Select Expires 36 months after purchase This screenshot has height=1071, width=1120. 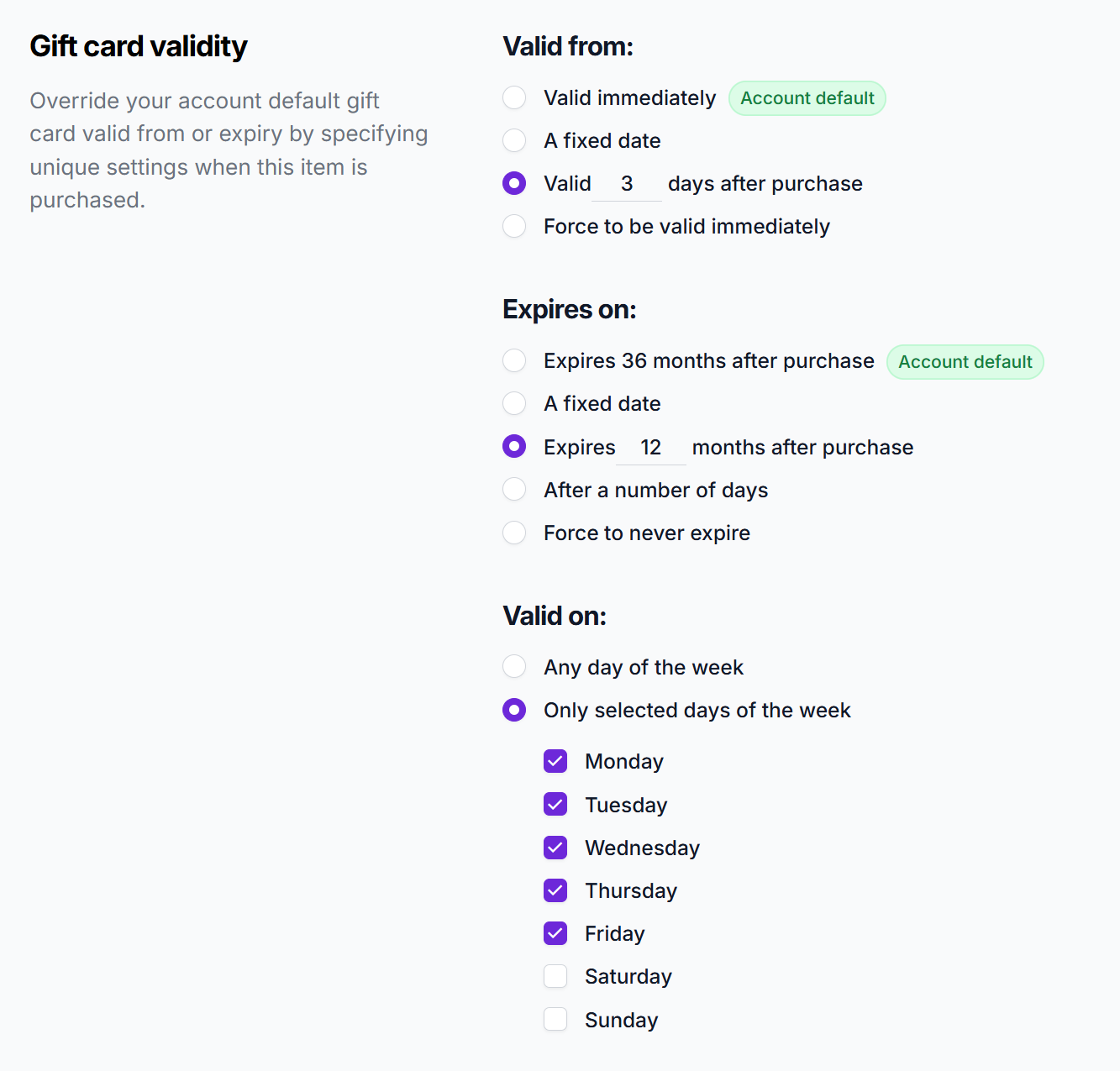(514, 361)
